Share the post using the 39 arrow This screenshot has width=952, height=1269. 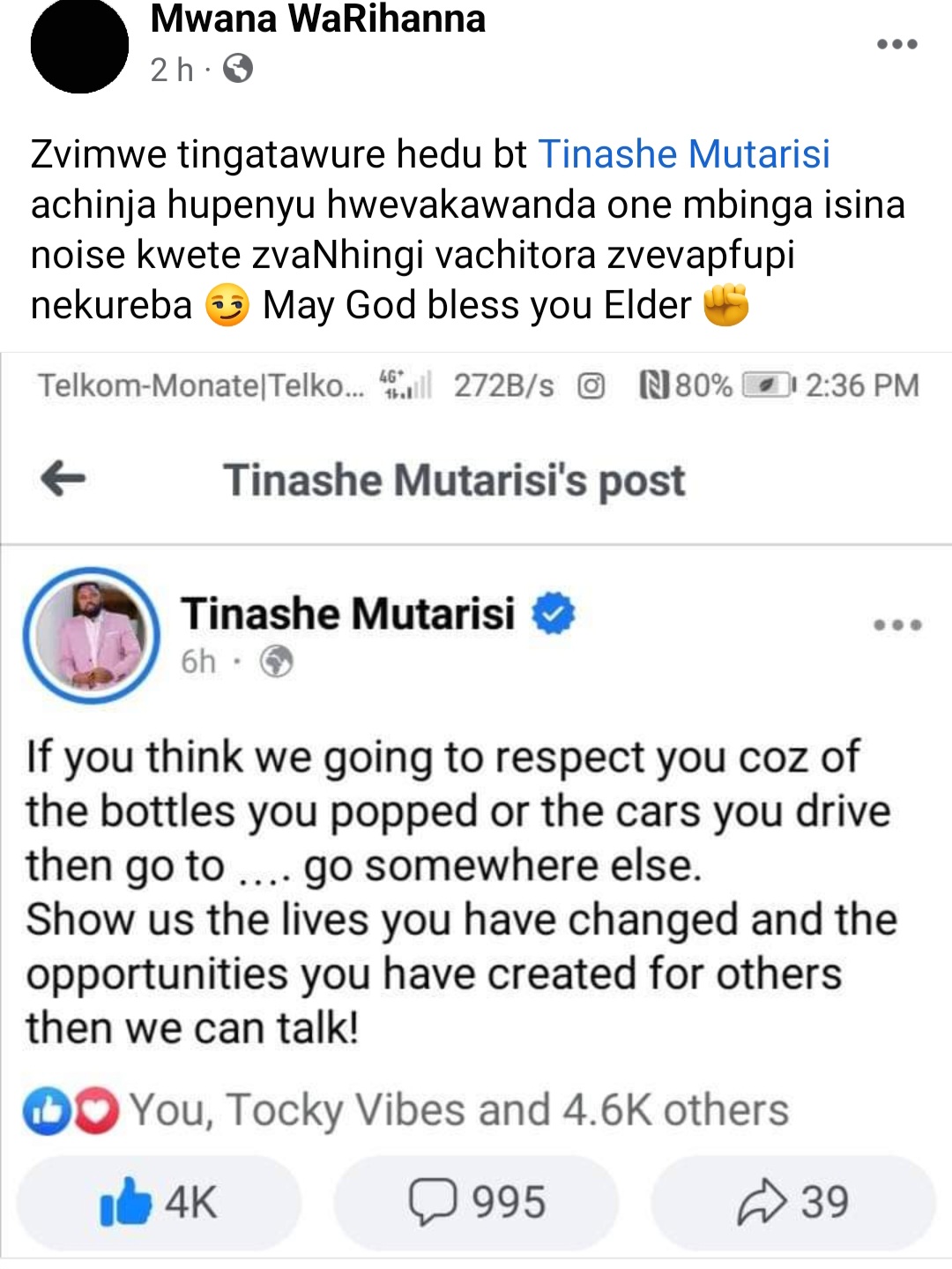[x=792, y=1202]
